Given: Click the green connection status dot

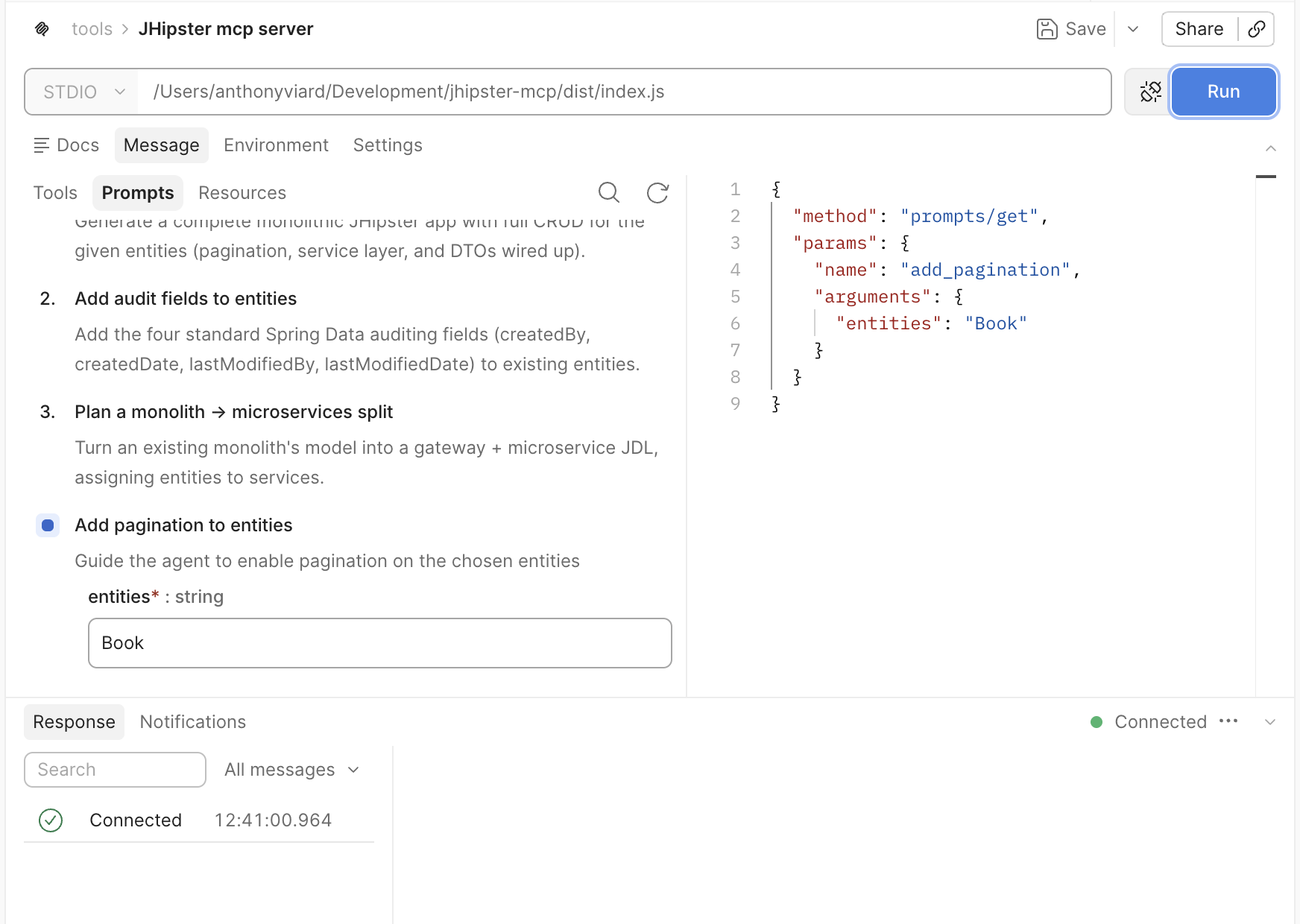Looking at the screenshot, I should (x=1097, y=722).
